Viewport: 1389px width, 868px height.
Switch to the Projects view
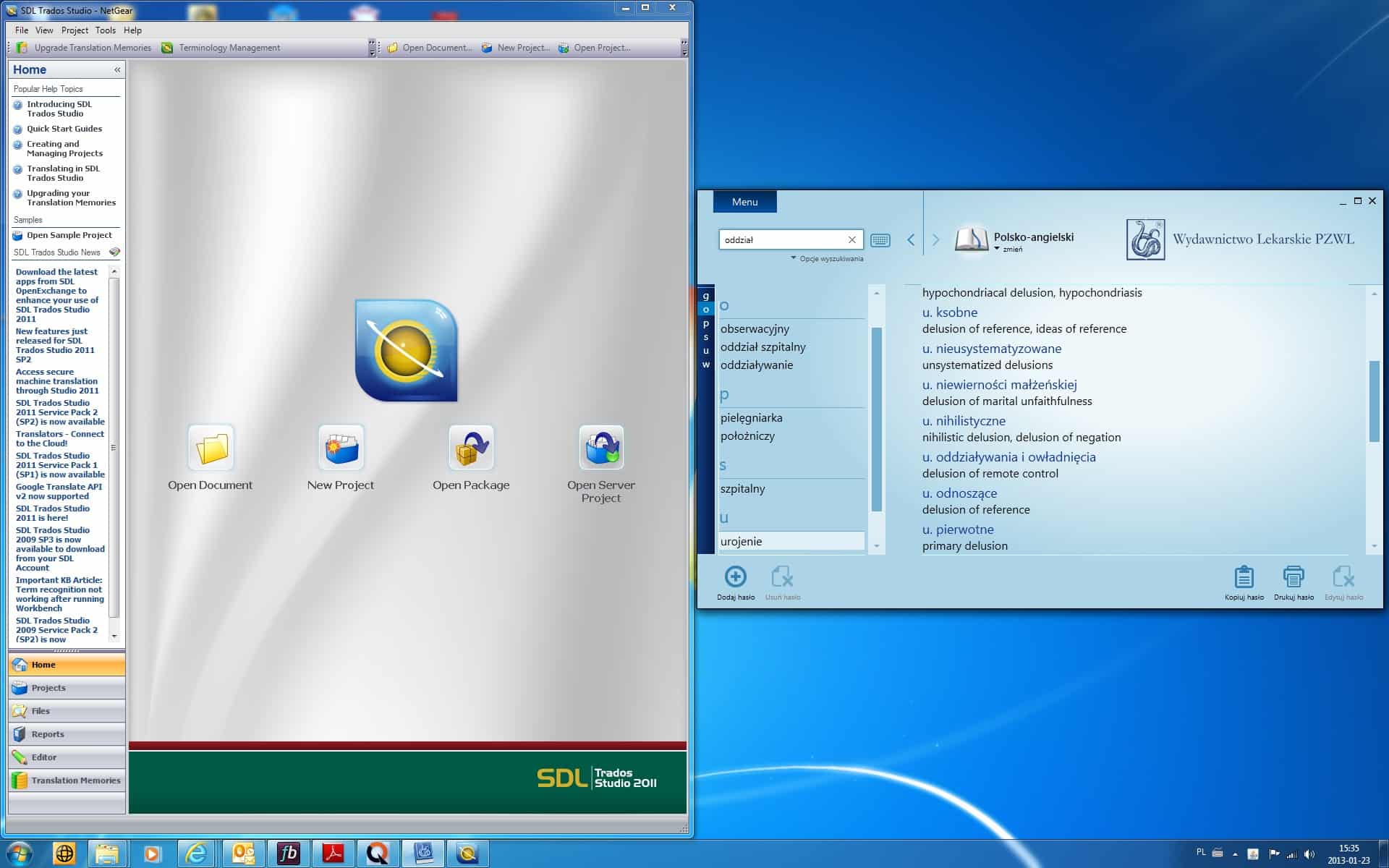coord(67,688)
